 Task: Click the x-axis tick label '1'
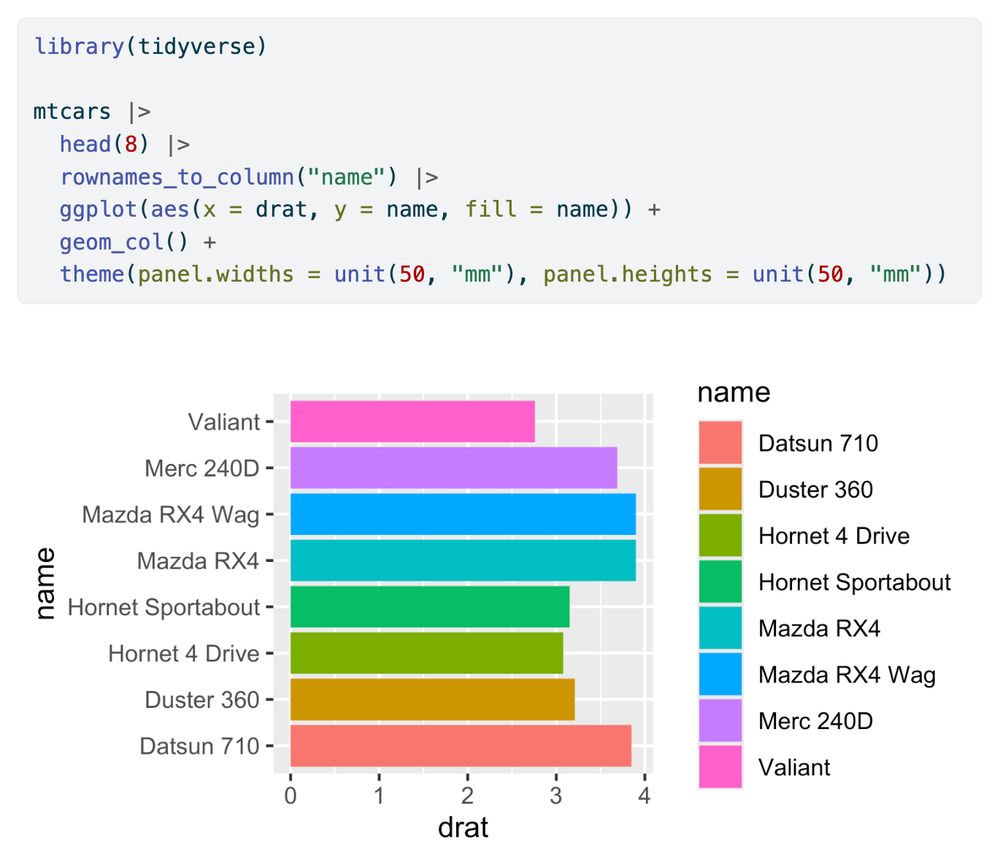click(379, 796)
